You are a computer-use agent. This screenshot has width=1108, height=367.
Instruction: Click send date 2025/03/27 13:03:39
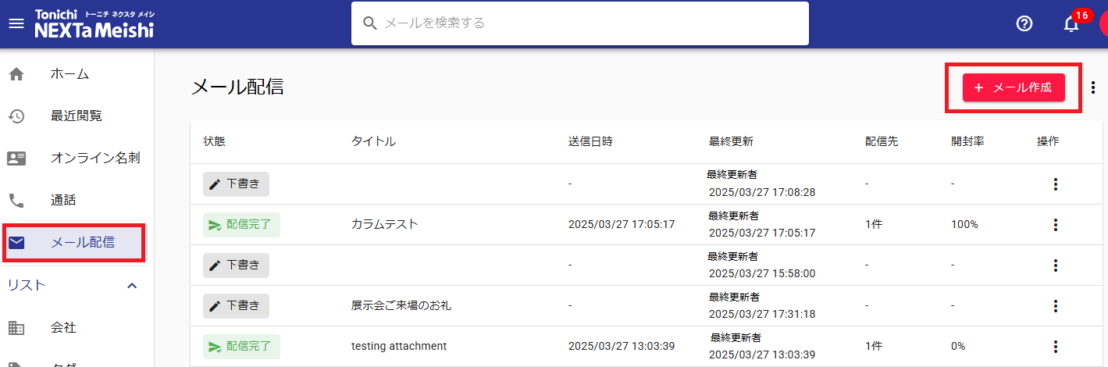622,346
